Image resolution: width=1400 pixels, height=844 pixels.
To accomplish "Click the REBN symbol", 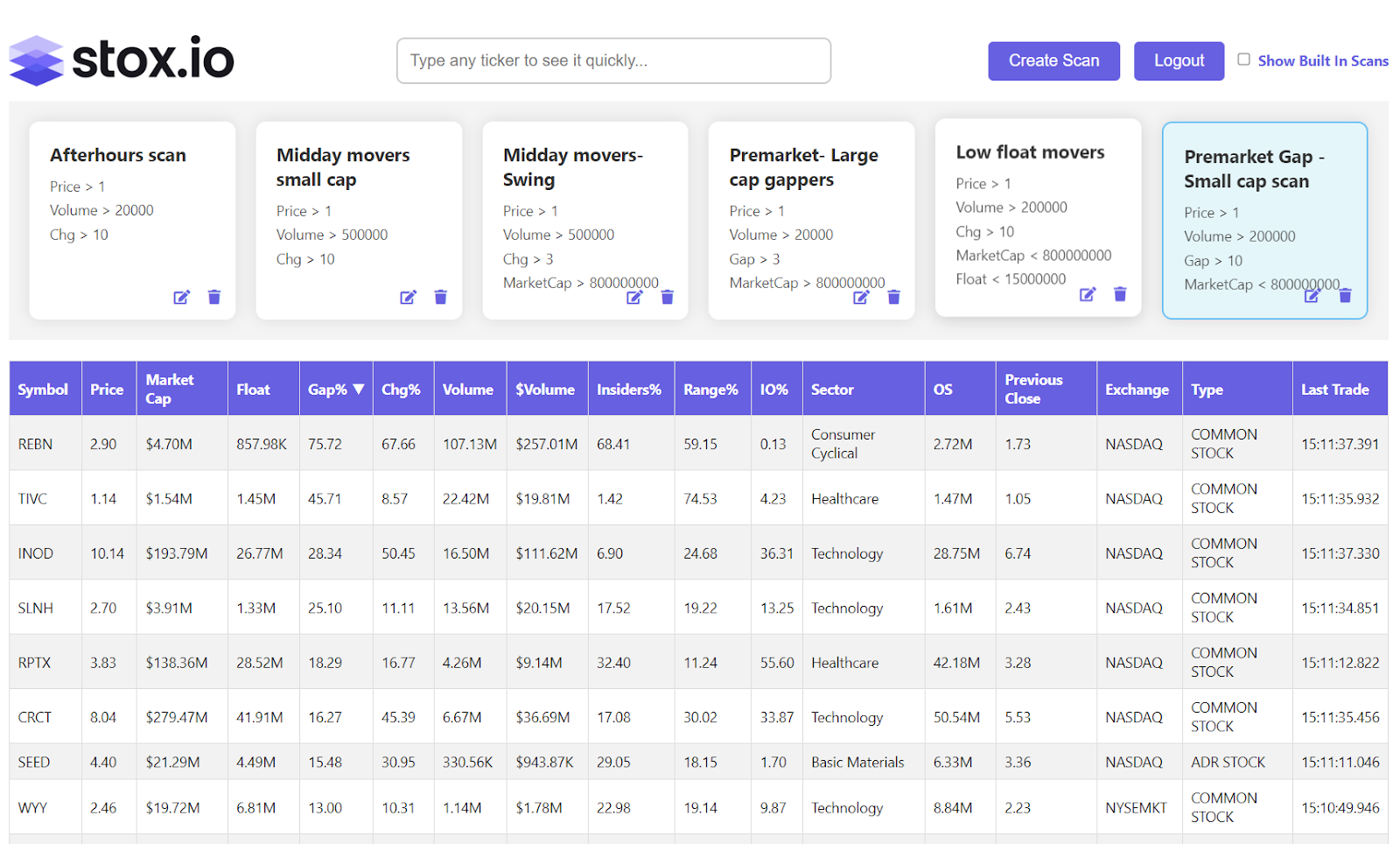I will coord(35,444).
